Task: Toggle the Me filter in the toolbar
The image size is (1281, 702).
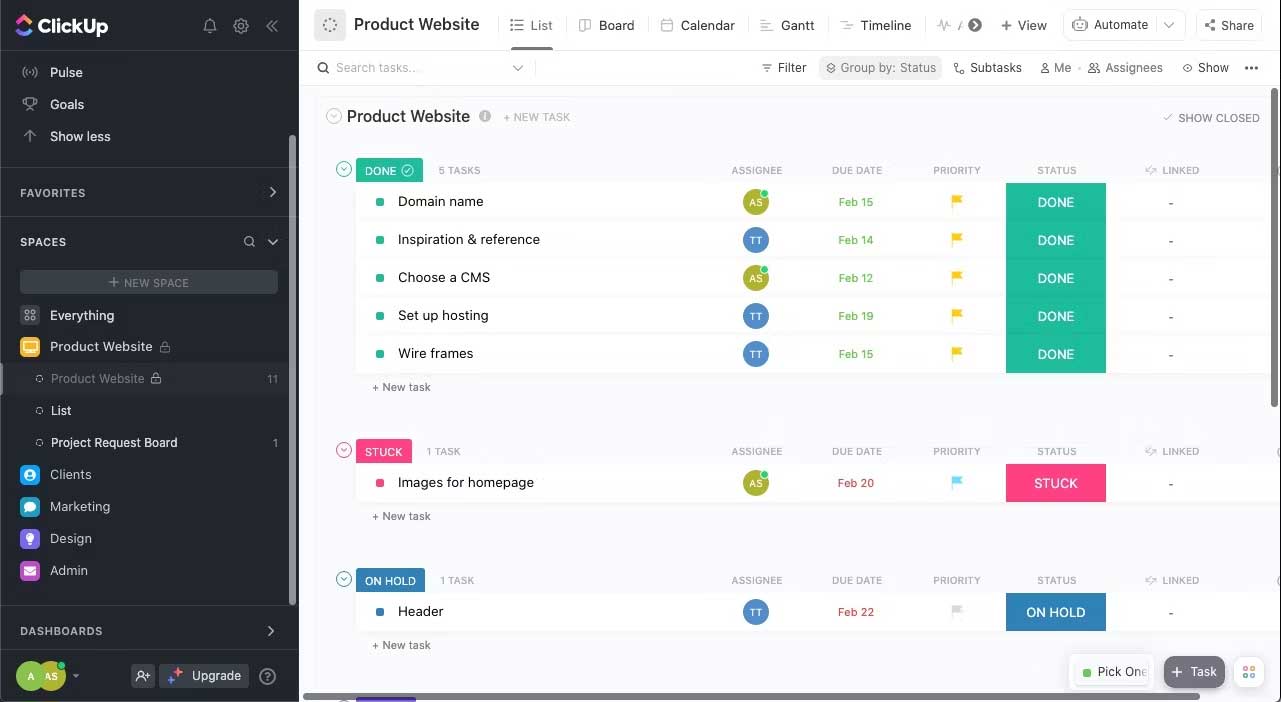Action: pyautogui.click(x=1055, y=67)
